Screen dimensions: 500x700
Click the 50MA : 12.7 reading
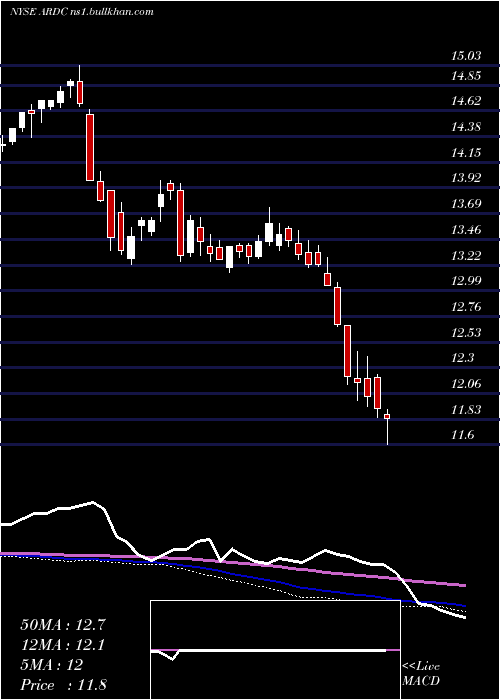(63, 625)
